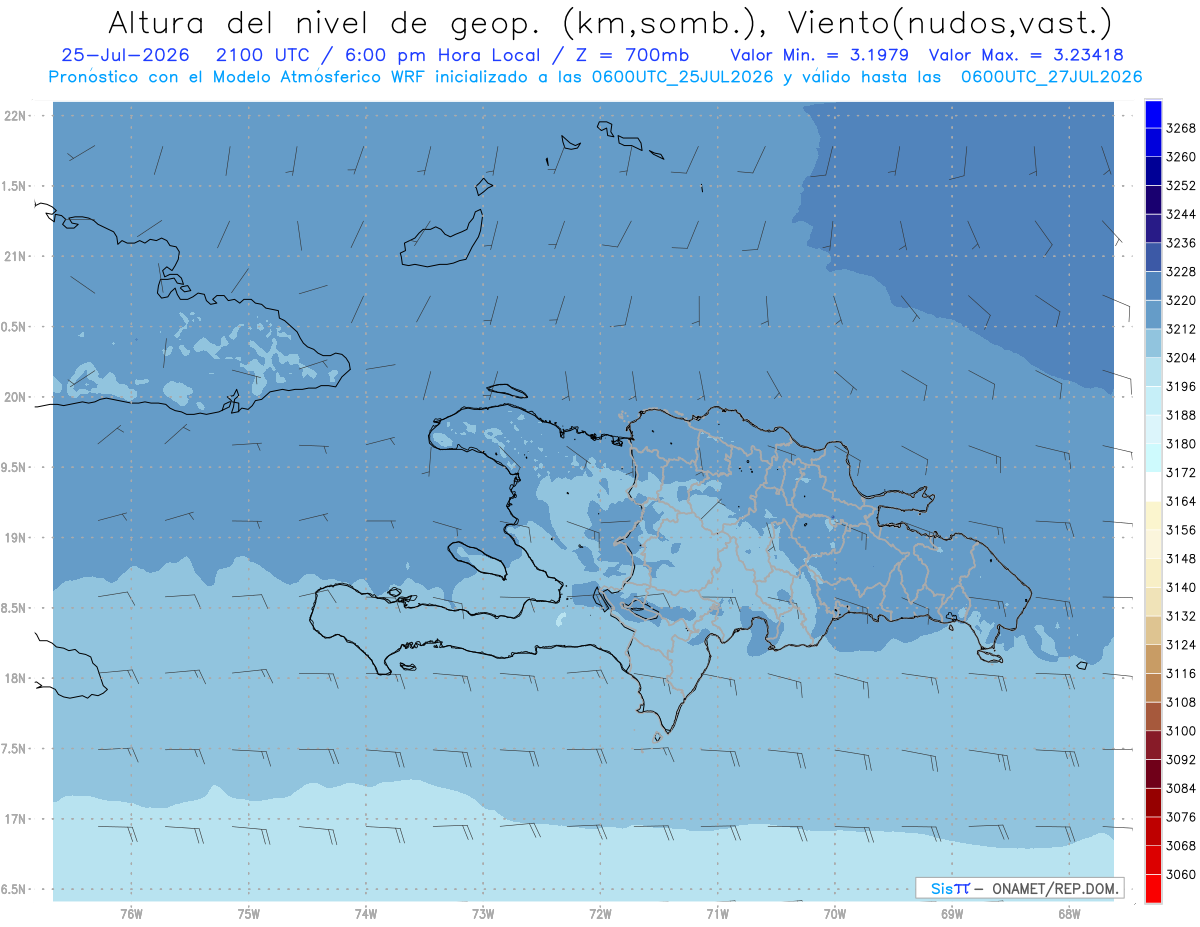Pick the legend color between 3116 and 3108
The width and height of the screenshot is (1200, 927).
[x=1152, y=688]
